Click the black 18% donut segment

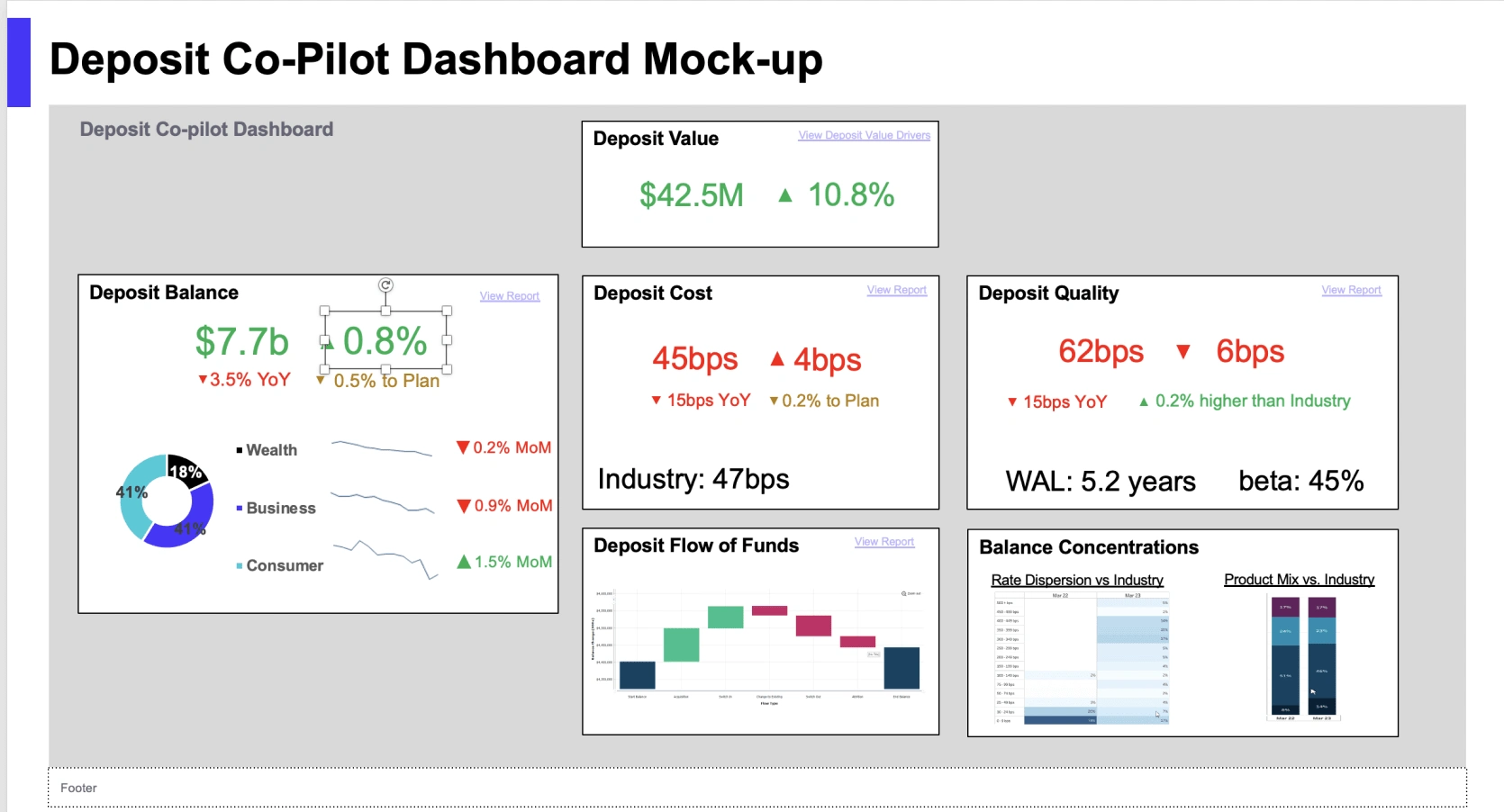tap(187, 471)
